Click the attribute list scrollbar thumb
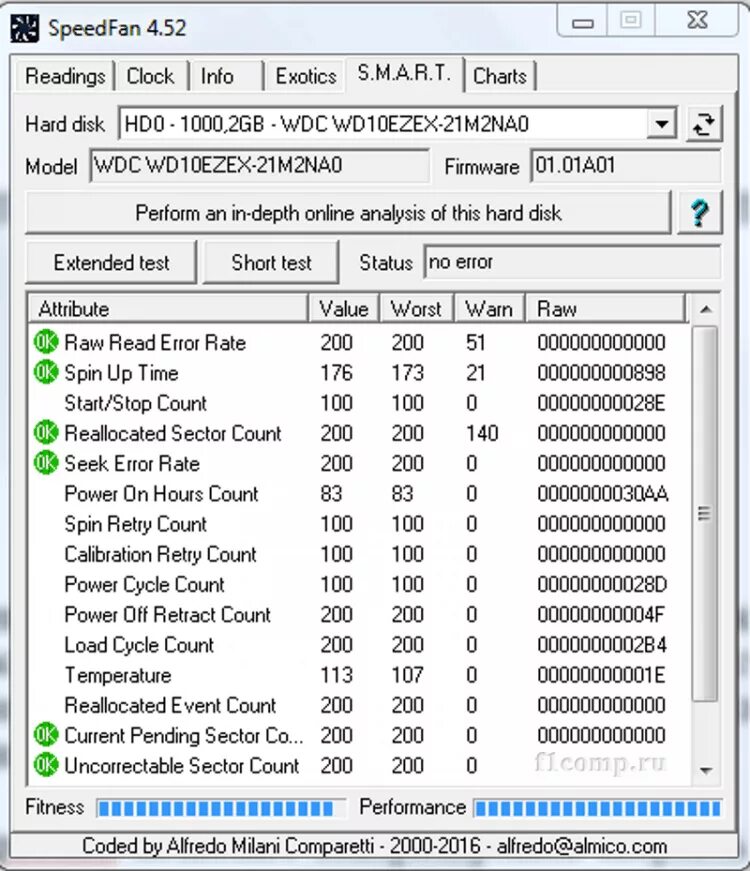The width and height of the screenshot is (750, 871). pos(705,514)
